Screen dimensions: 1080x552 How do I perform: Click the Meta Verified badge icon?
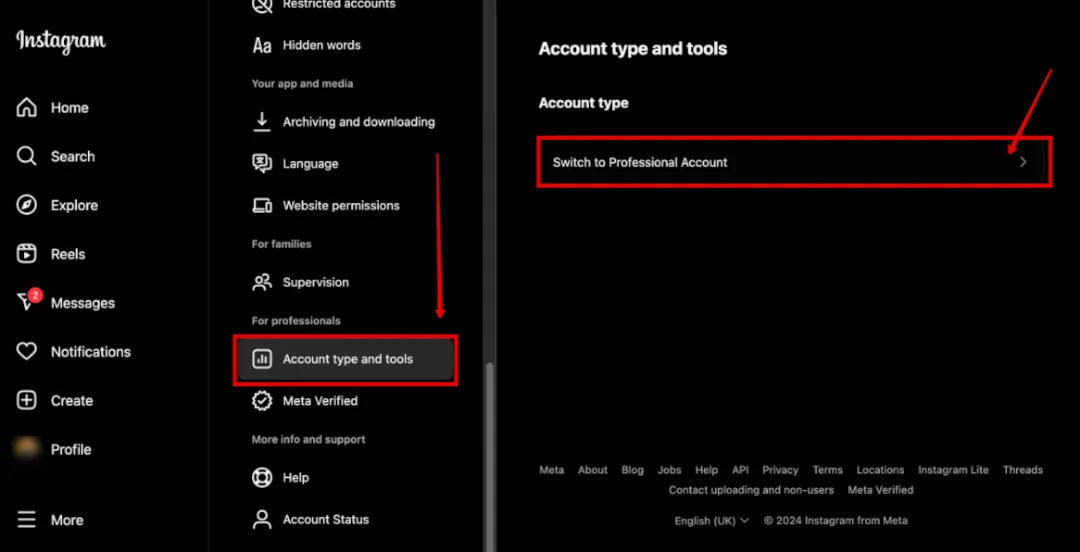click(x=262, y=401)
